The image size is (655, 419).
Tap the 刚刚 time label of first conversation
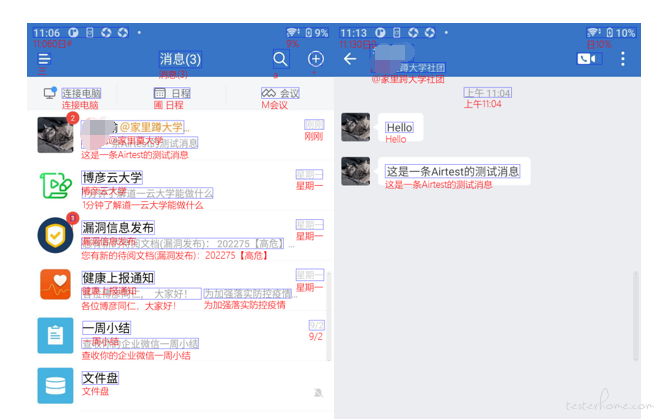pos(314,124)
